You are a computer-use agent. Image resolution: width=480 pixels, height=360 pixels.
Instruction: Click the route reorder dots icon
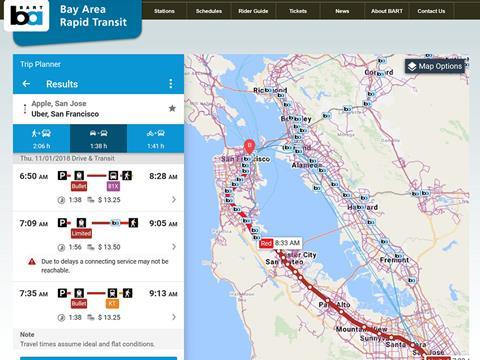click(25, 109)
